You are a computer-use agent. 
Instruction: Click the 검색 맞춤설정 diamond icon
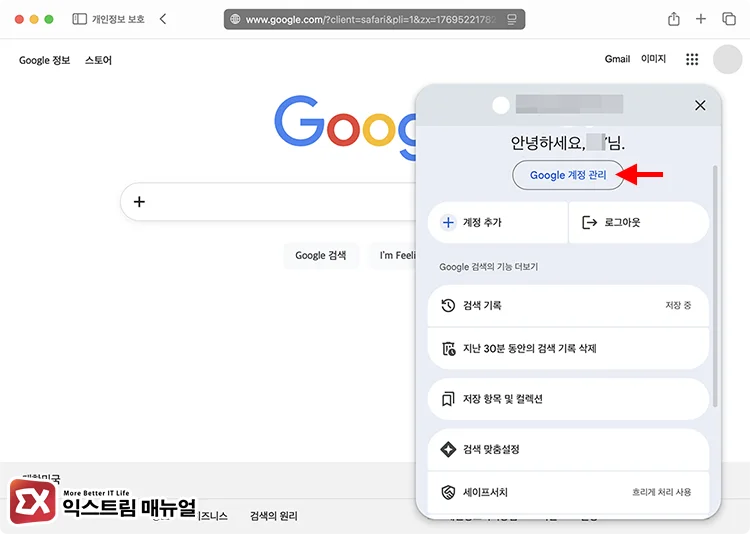pyautogui.click(x=448, y=449)
